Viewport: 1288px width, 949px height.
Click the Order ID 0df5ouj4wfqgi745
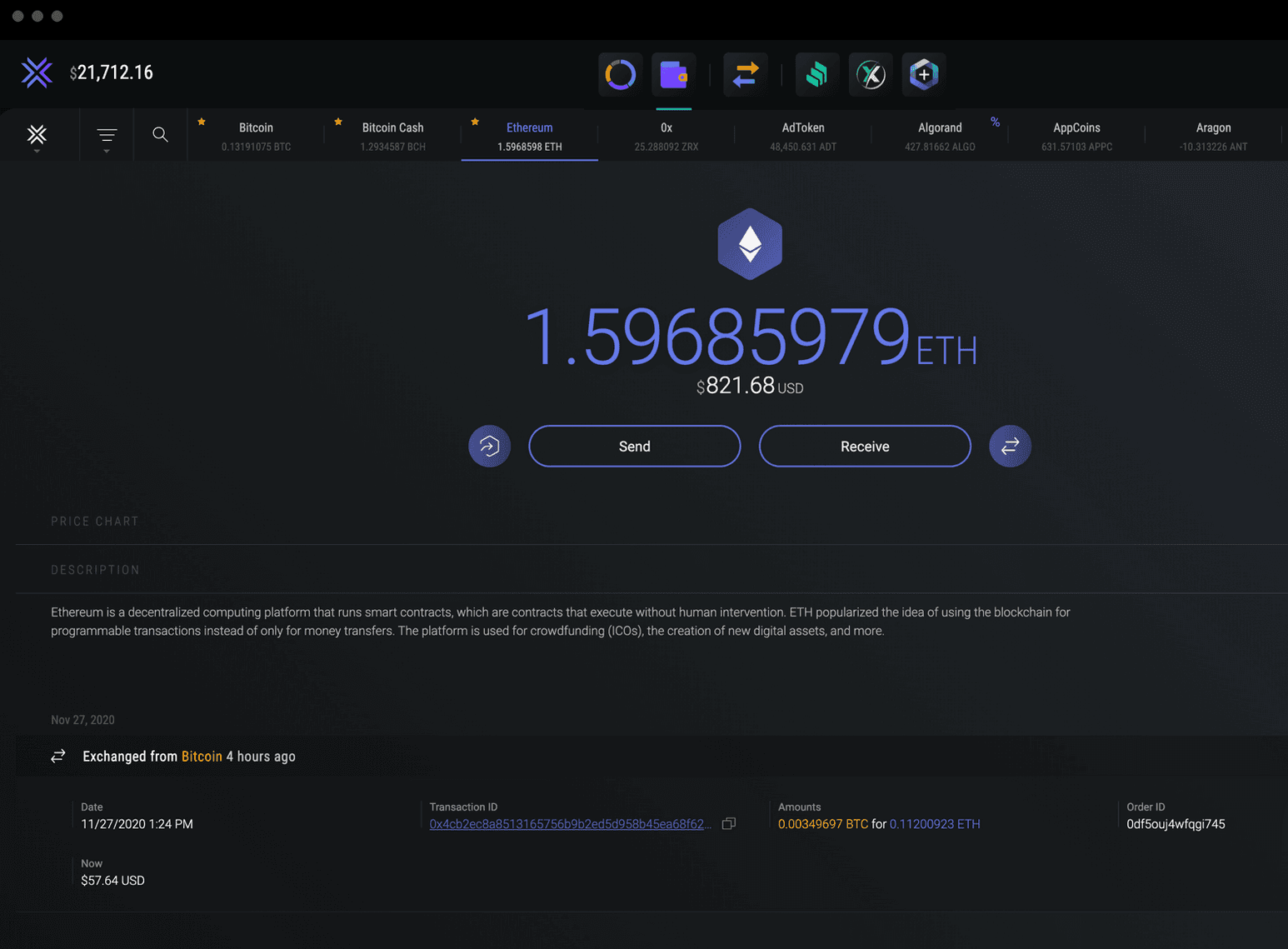click(x=1176, y=824)
